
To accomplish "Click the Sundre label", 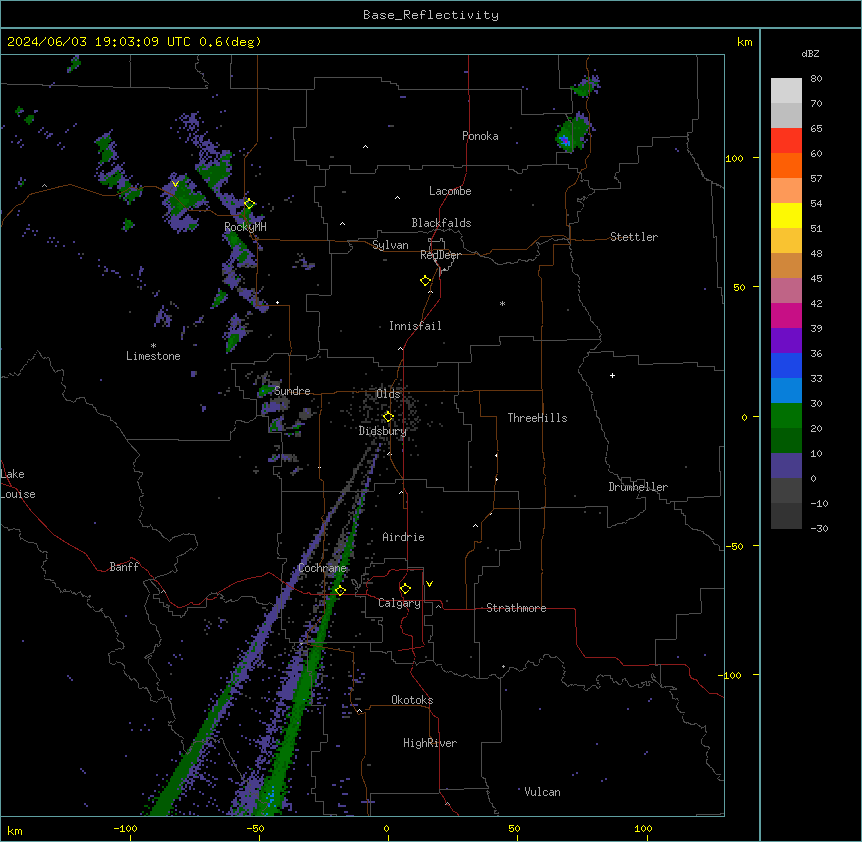I will point(292,391).
